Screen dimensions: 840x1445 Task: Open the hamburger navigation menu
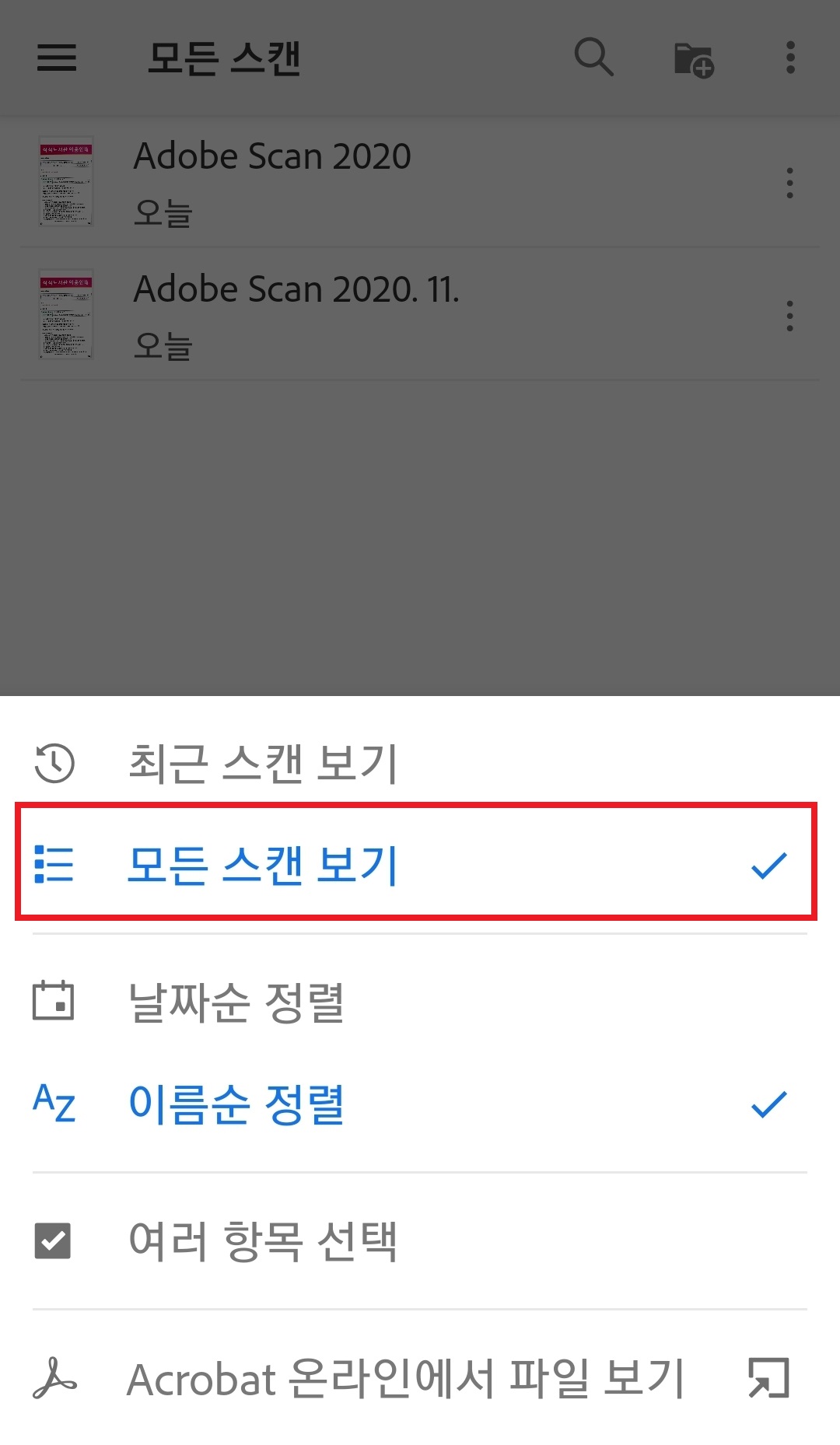click(57, 58)
